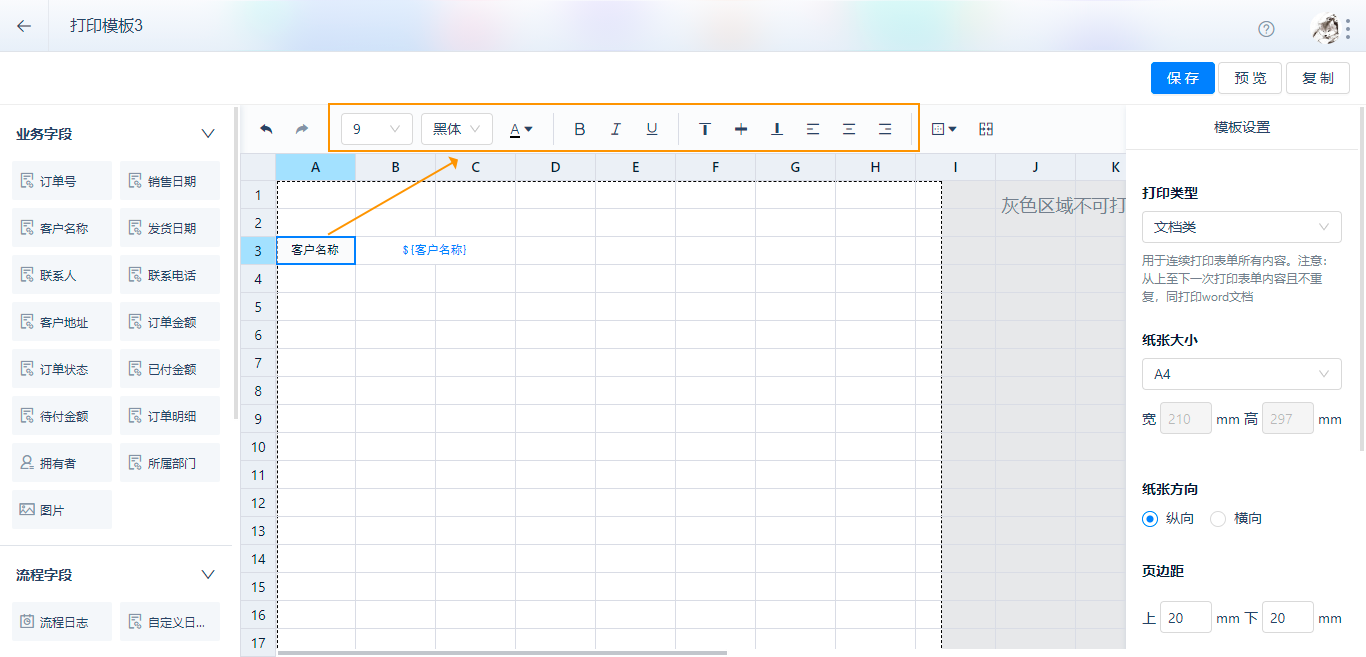This screenshot has width=1366, height=657.
Task: Click the 销售日期 field
Action: tap(170, 181)
